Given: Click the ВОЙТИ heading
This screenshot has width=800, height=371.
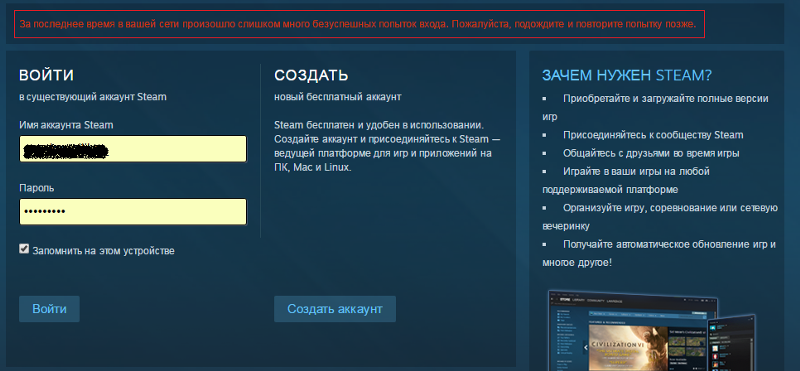Looking at the screenshot, I should pos(46,76).
